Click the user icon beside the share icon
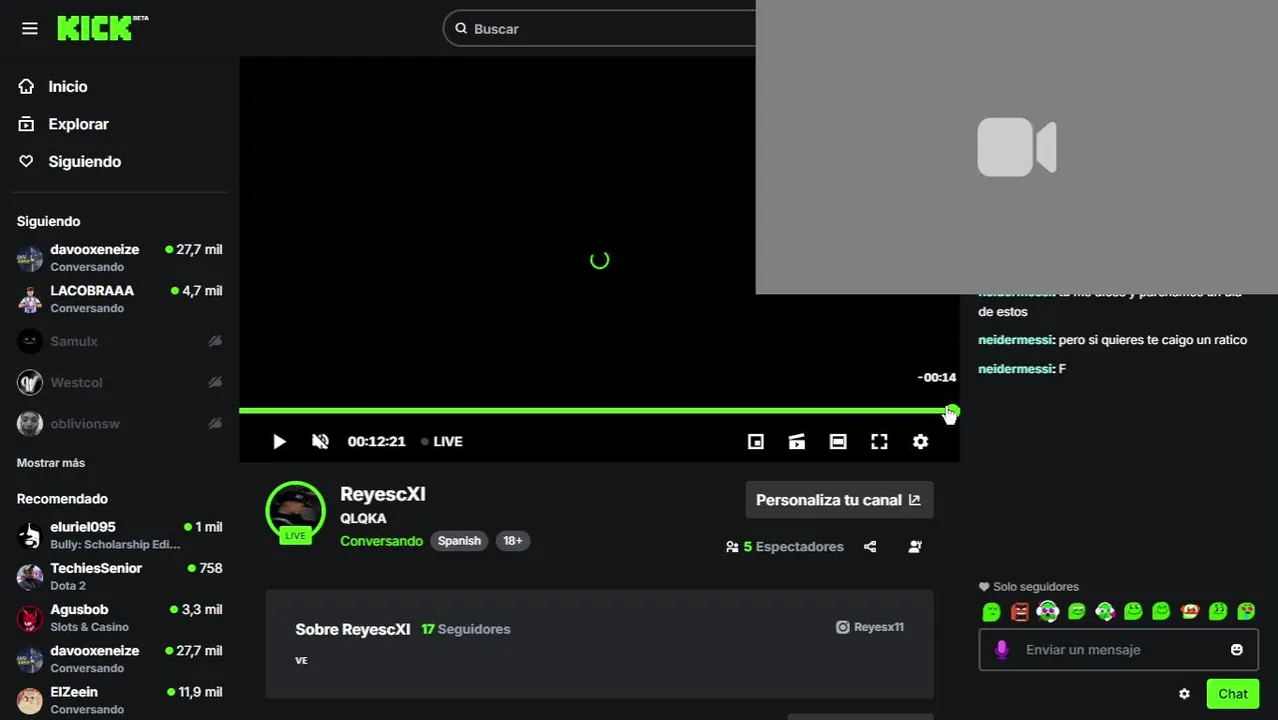Screen dimensions: 1278x720 (x=915, y=547)
